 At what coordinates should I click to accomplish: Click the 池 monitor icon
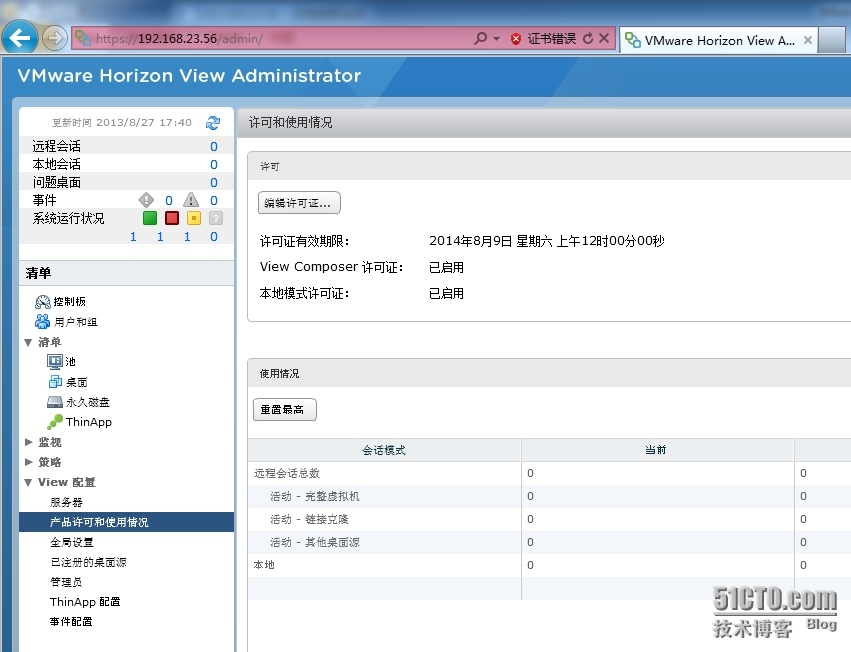point(55,362)
